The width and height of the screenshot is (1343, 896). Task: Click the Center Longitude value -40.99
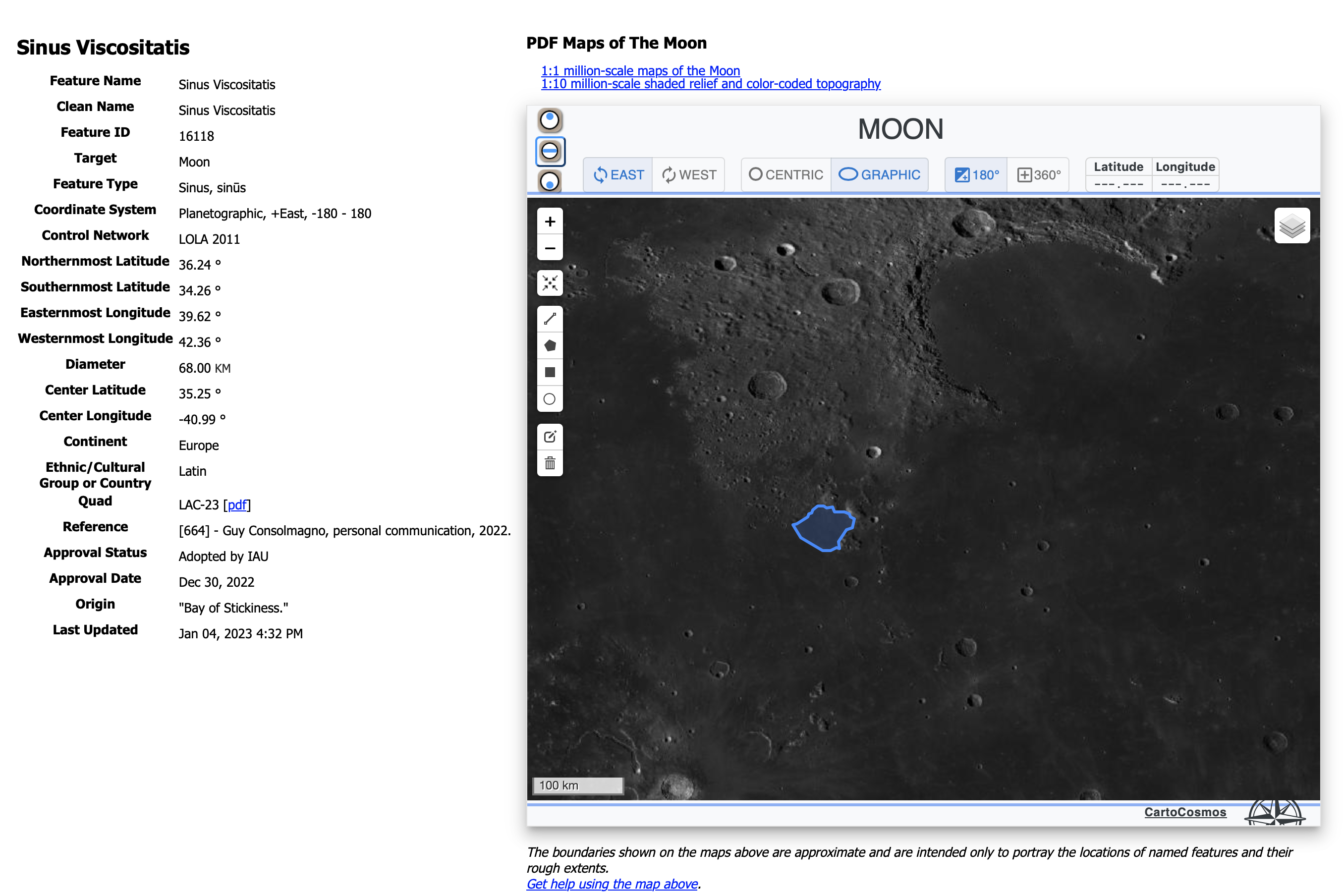(202, 419)
